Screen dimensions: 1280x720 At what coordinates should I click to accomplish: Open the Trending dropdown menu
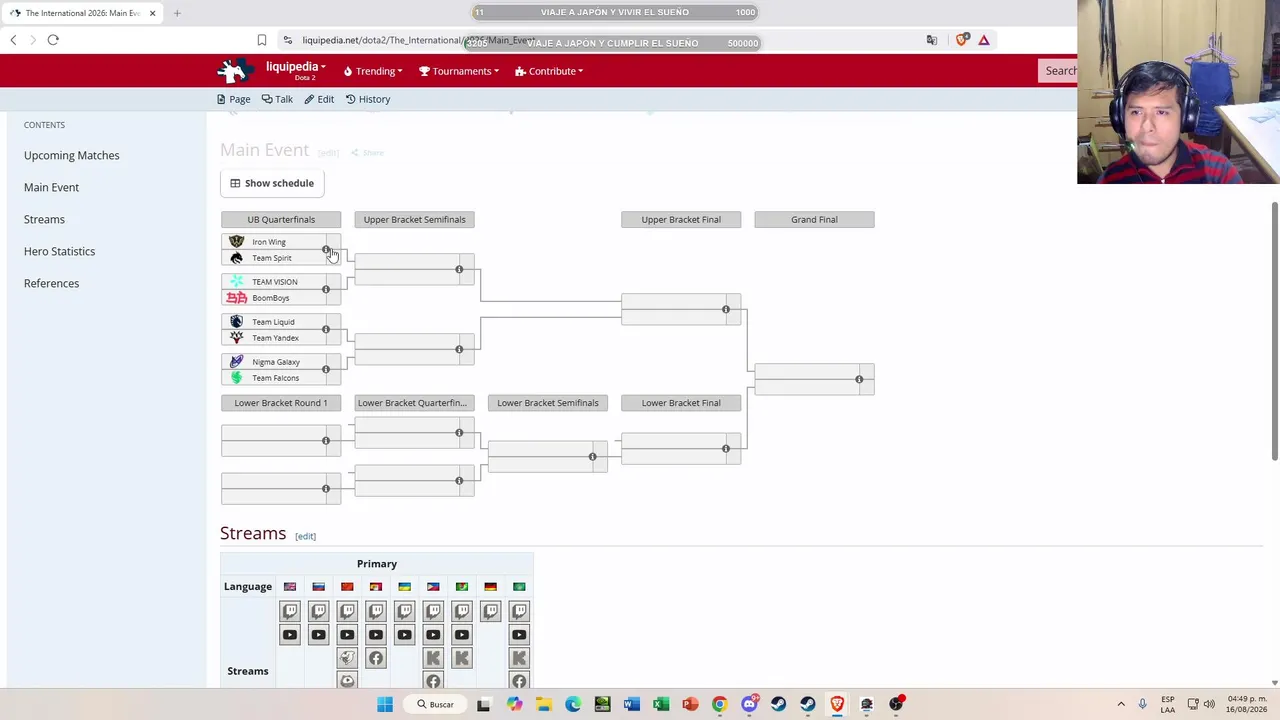pyautogui.click(x=373, y=71)
